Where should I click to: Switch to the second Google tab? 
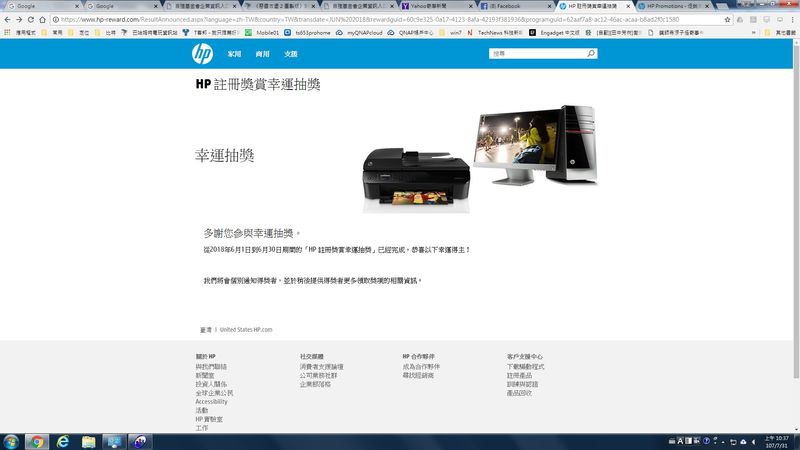[121, 6]
